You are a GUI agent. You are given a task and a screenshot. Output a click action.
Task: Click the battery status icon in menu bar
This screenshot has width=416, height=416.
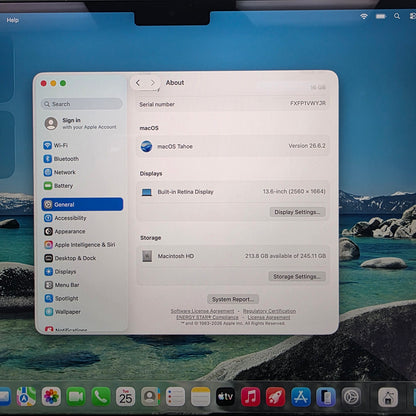pos(381,16)
